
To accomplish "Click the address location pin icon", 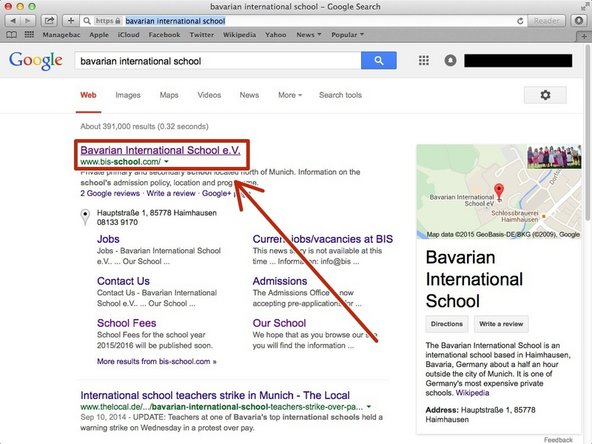I will pos(85,217).
